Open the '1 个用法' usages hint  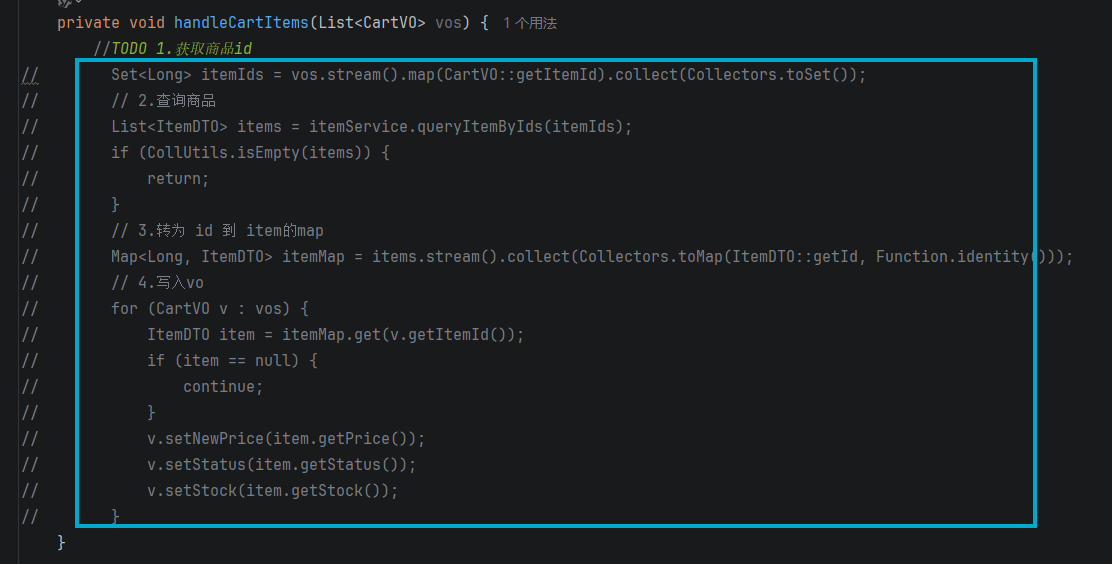pyautogui.click(x=530, y=23)
